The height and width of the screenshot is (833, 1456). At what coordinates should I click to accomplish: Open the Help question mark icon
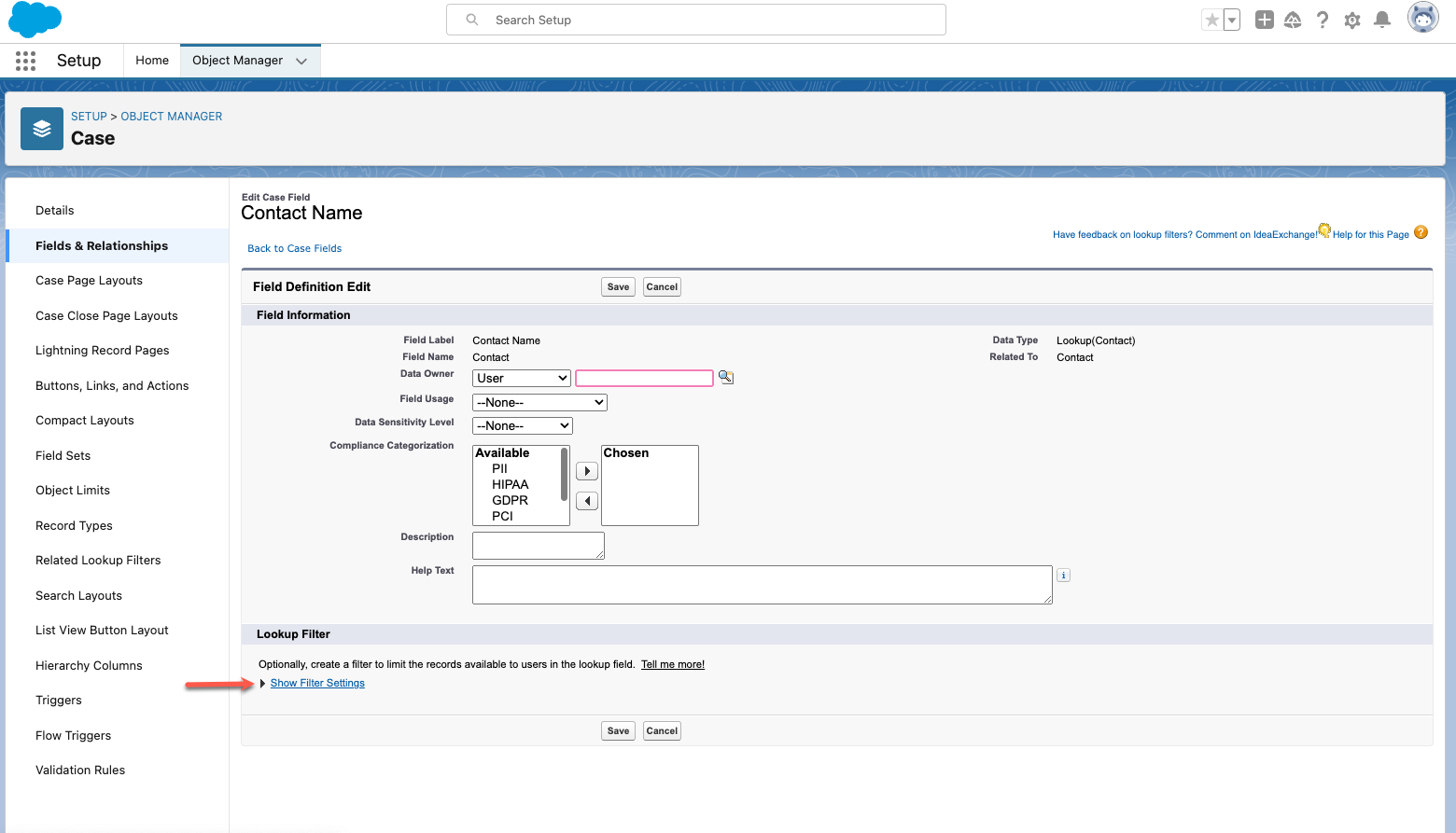click(1323, 20)
